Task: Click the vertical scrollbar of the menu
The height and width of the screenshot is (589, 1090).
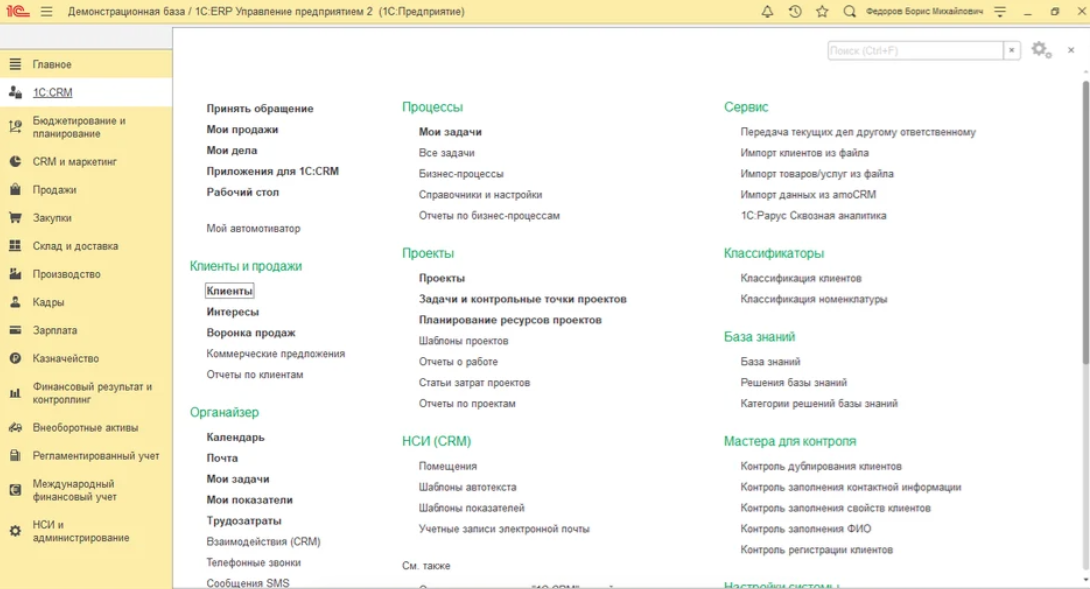Action: pos(1085,223)
